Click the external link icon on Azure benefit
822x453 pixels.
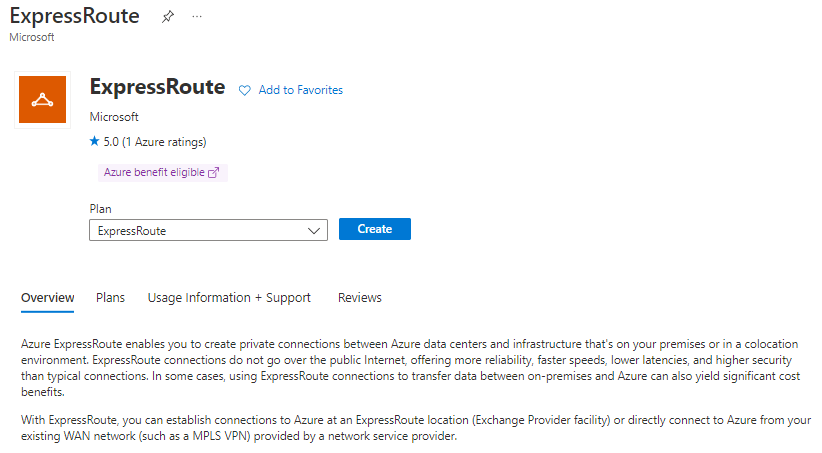[213, 172]
